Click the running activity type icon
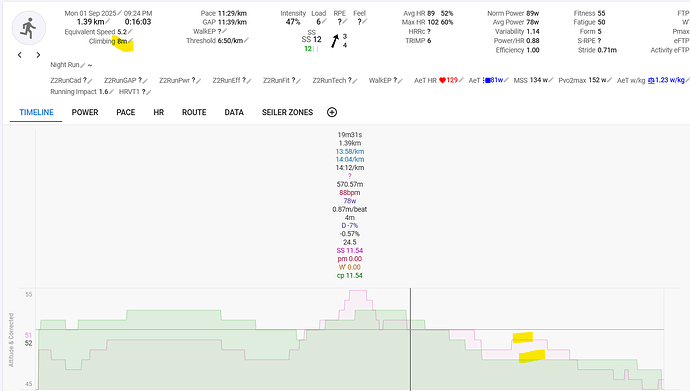 (29, 28)
